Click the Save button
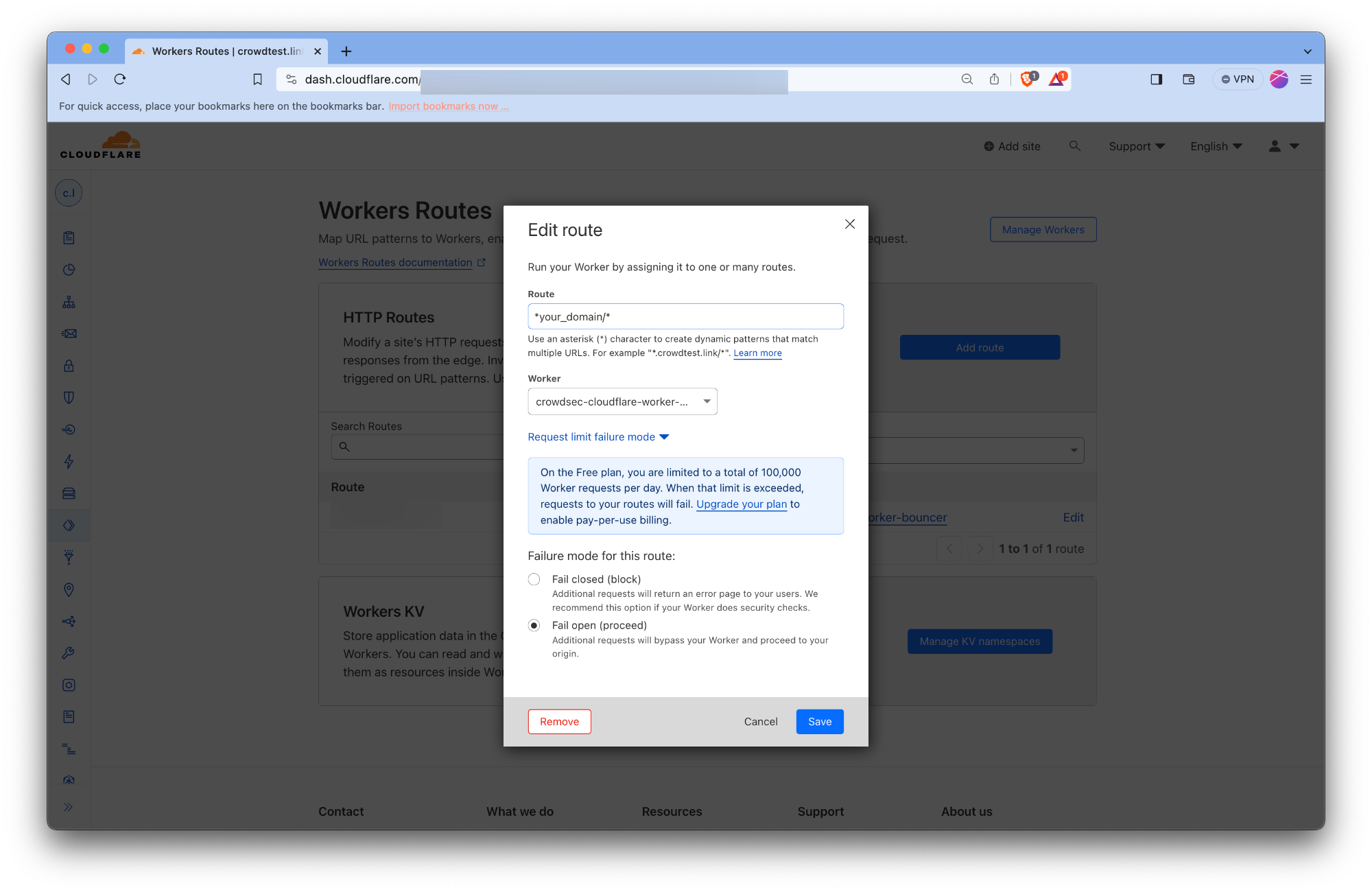This screenshot has width=1372, height=892. pyautogui.click(x=819, y=721)
